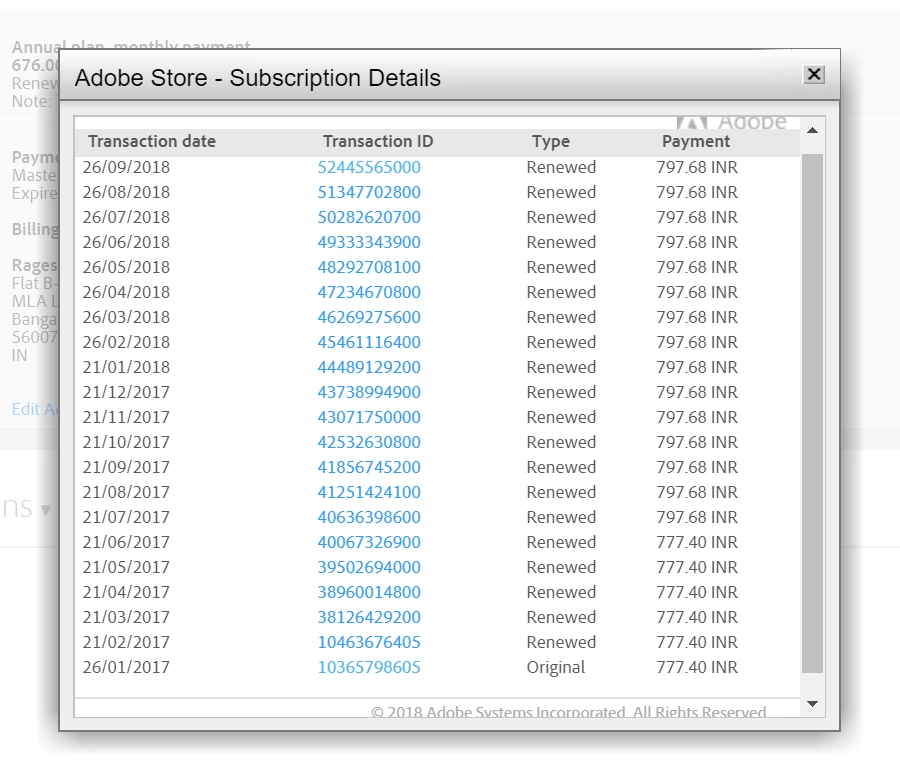Screen dimensions: 900x777
Task: Select 797.68 INR payment for 26/03/2018
Action: 697,317
